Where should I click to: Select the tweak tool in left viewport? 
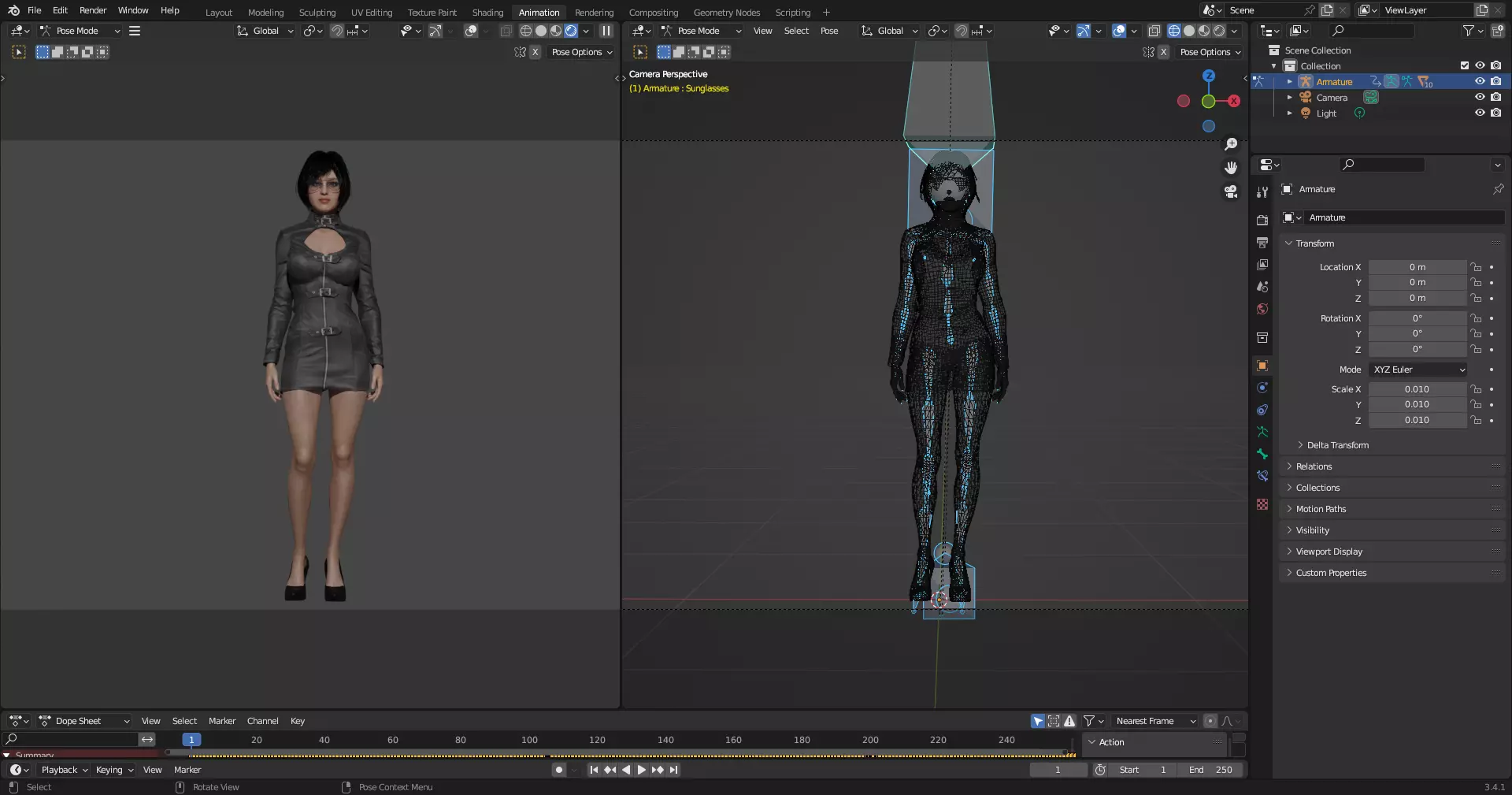19,52
